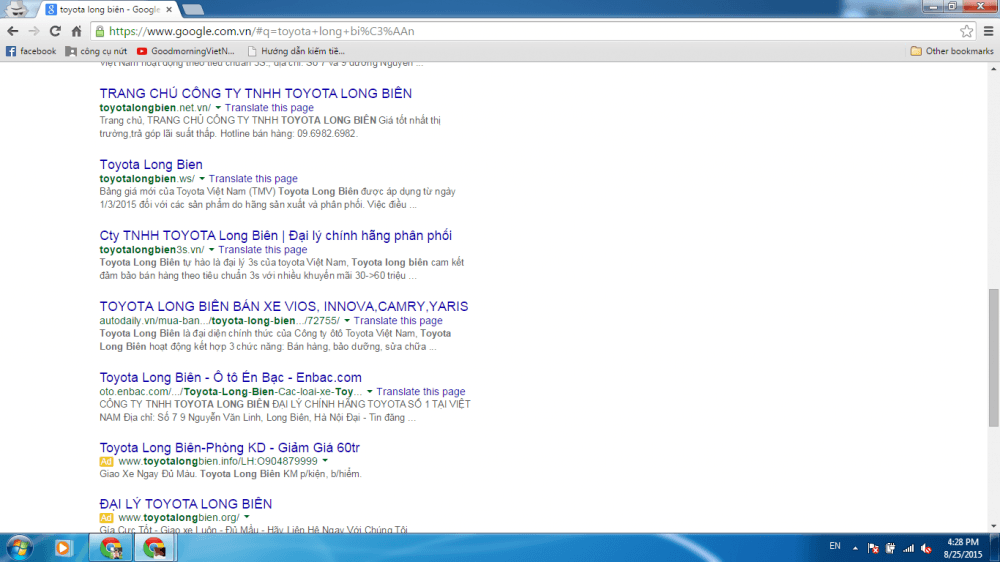Show hidden system tray icons arrow
Image resolution: width=1000 pixels, height=562 pixels.
tap(855, 547)
